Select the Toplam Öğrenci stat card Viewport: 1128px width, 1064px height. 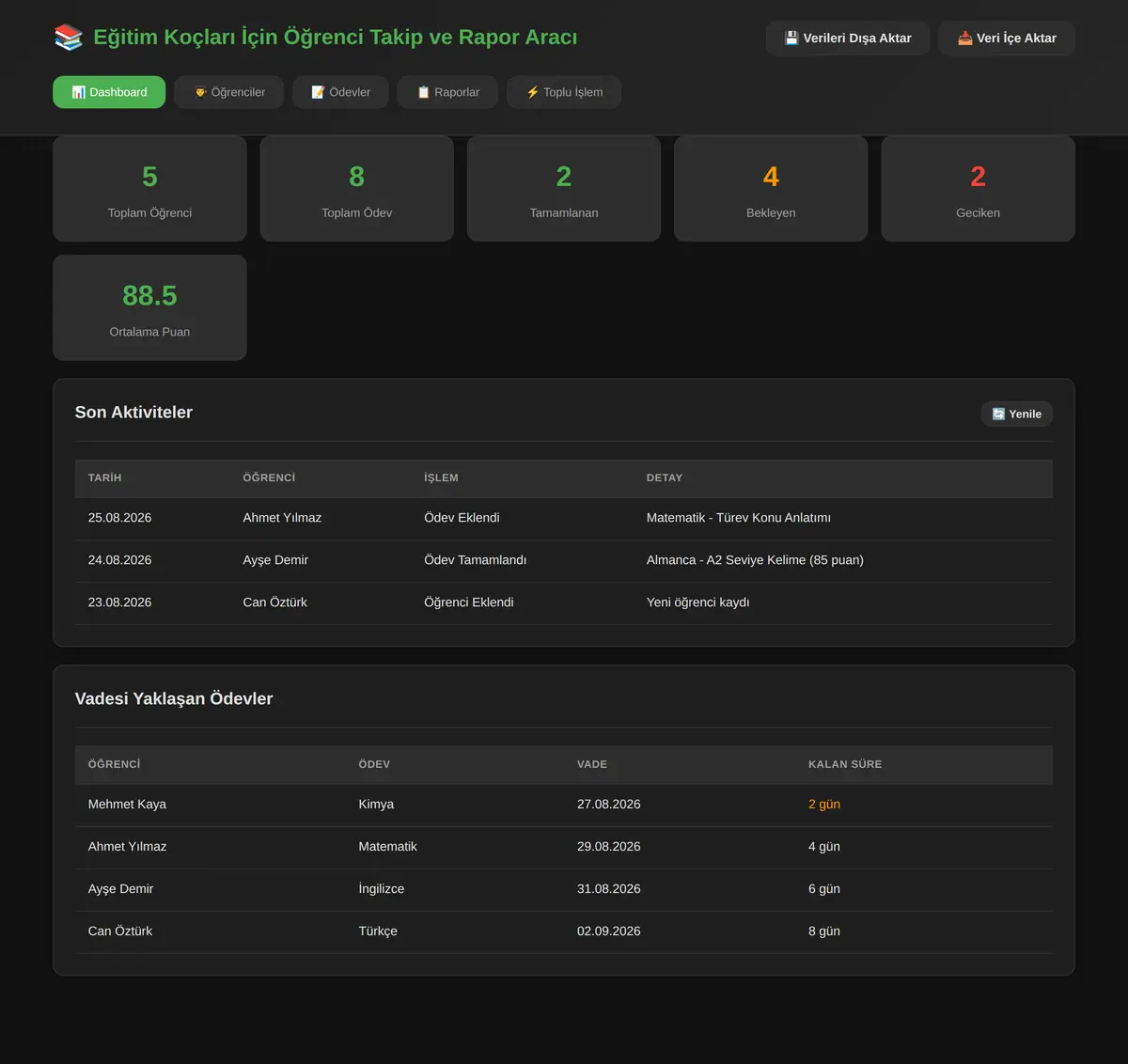click(149, 189)
